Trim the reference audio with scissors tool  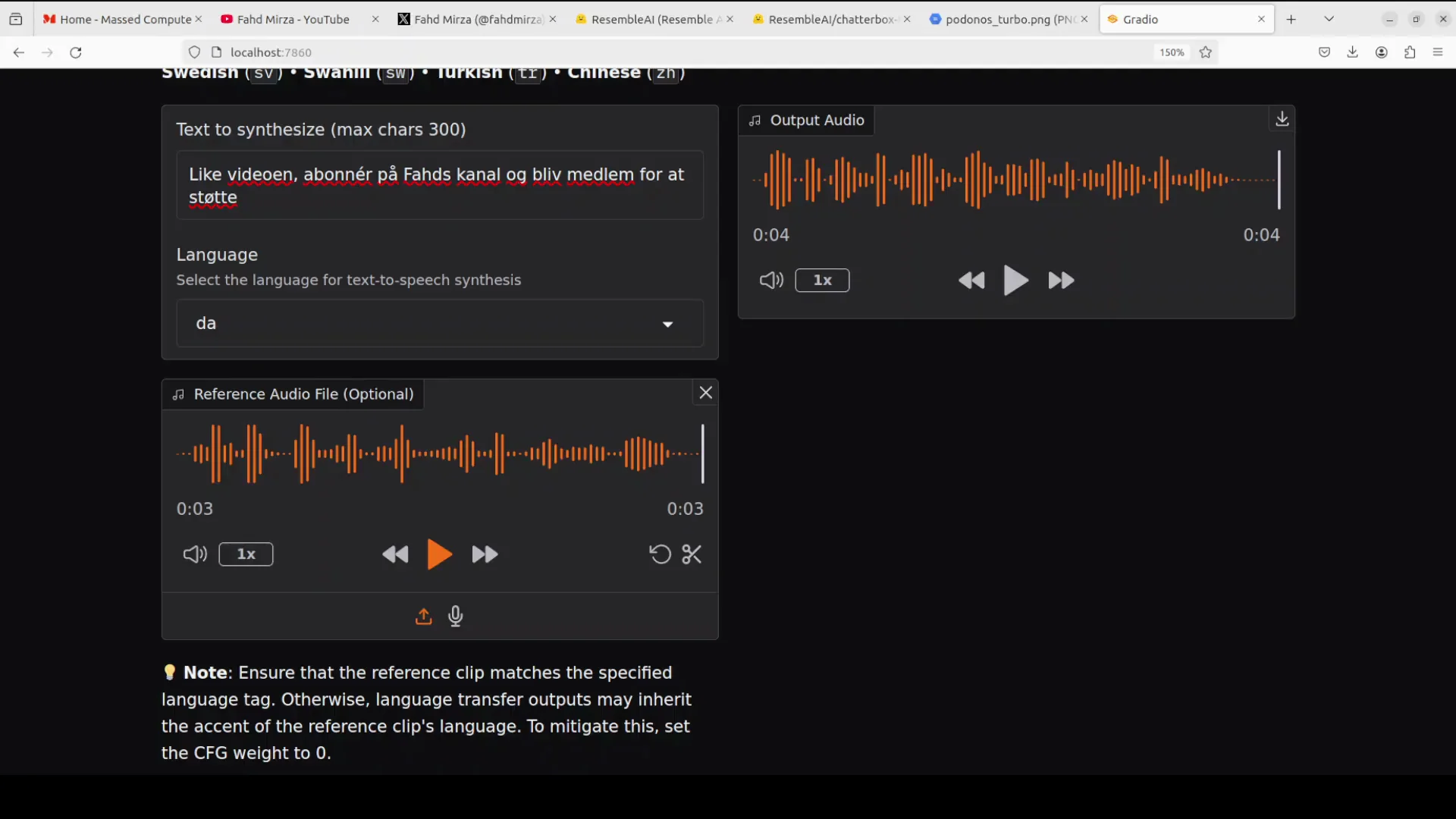(x=691, y=554)
